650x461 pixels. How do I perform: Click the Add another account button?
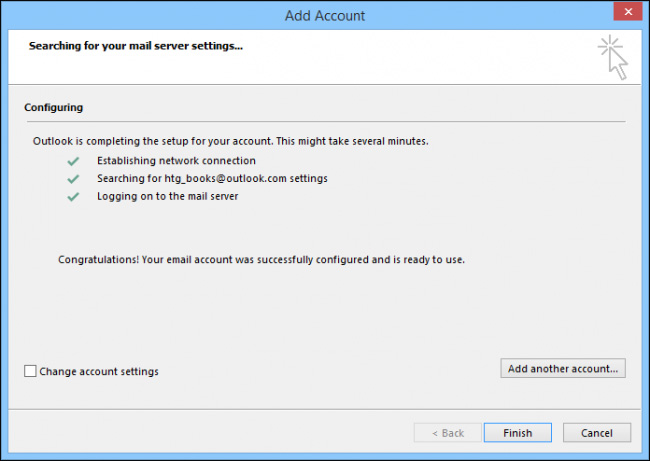[564, 368]
